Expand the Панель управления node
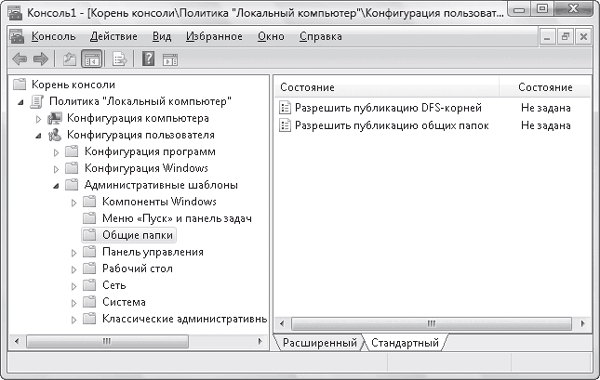Viewport: 600px width, 380px height. tap(74, 253)
